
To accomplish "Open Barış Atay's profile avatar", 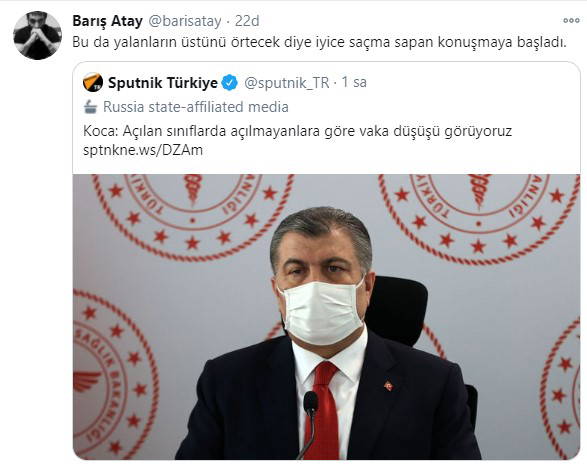I will coord(37,35).
